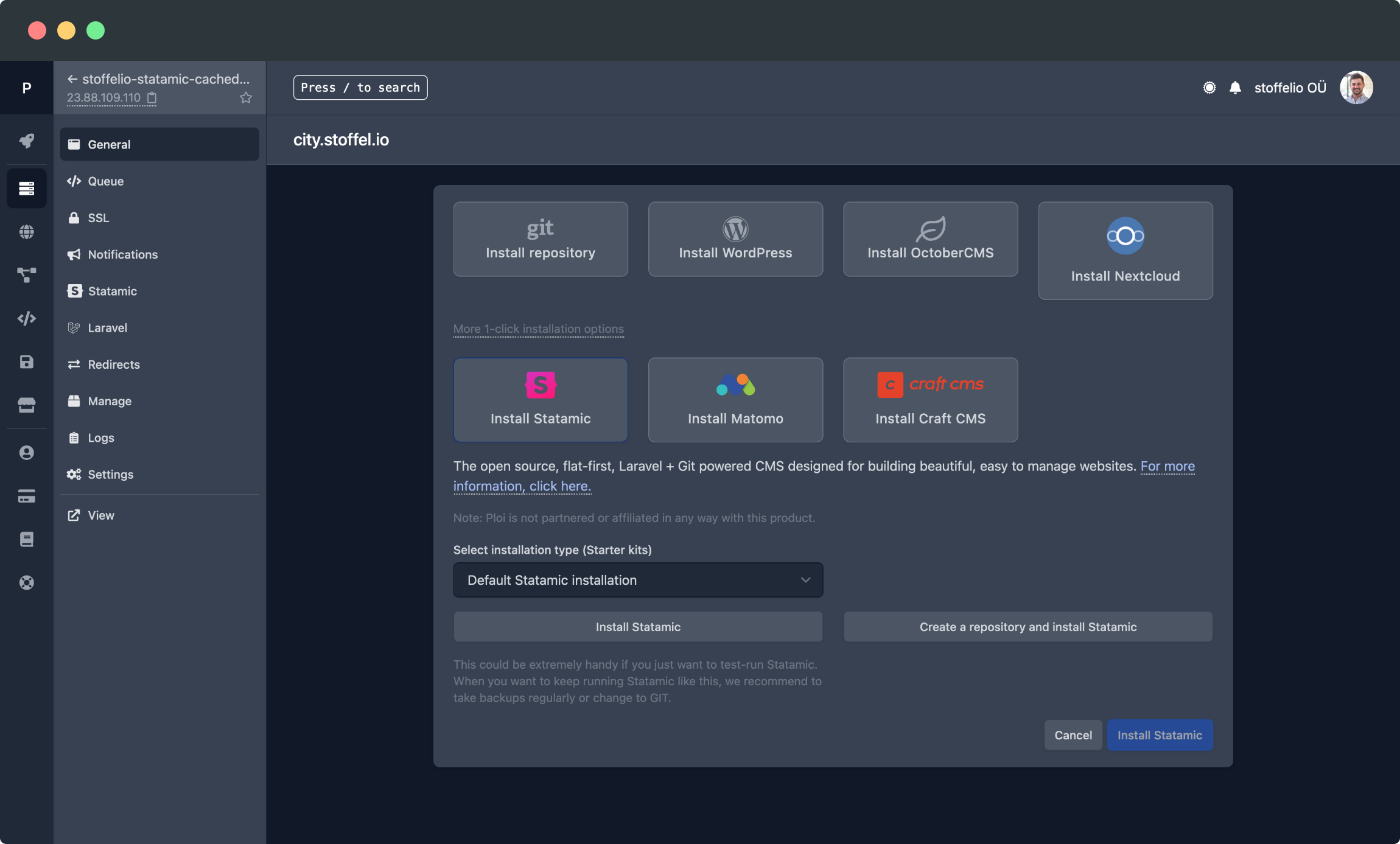Open the stoffelio OÜ account menu
Screen dimensions: 1400x844
[x=1290, y=88]
